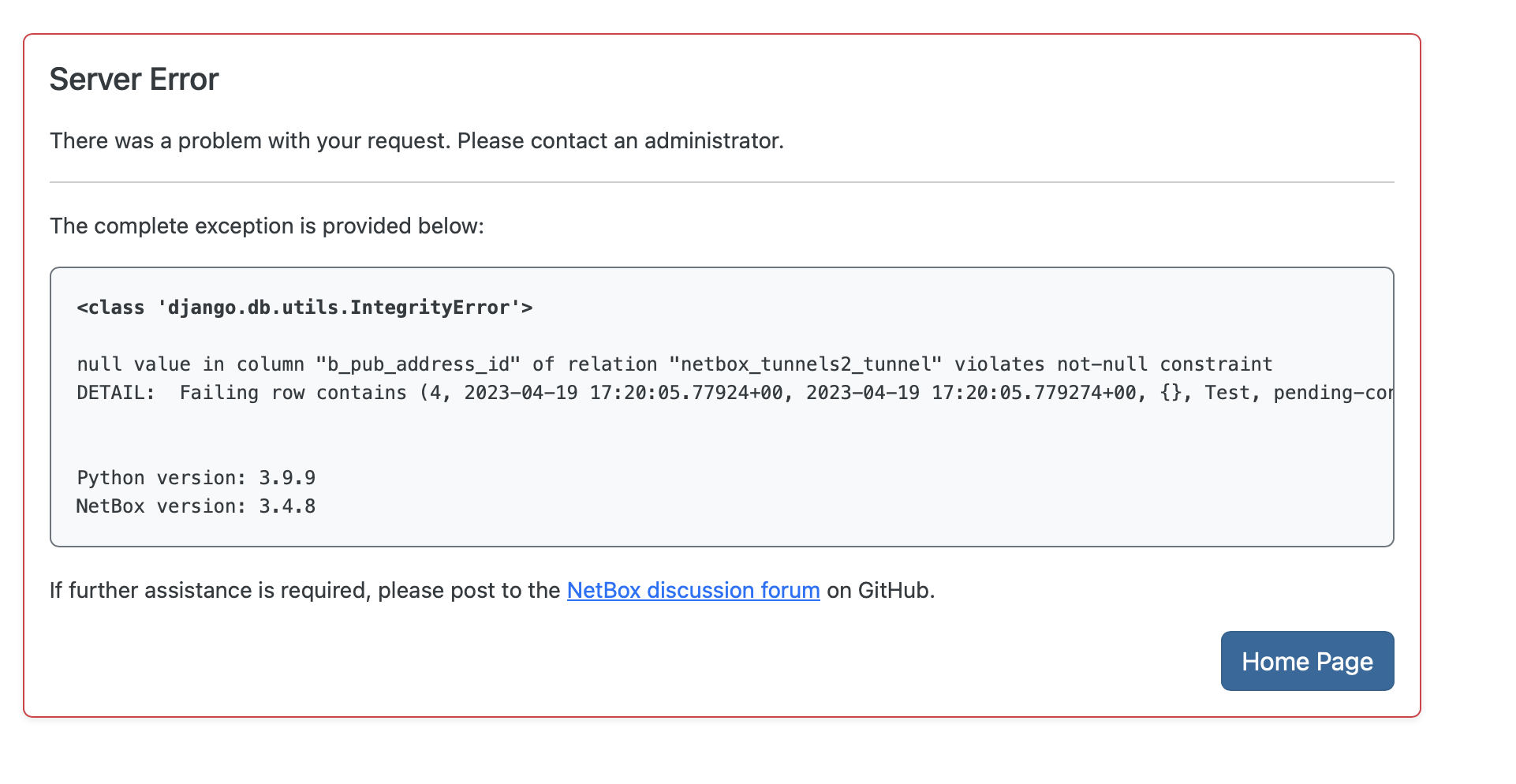Click the NetBox version 3.4.8 line
Image resolution: width=1516 pixels, height=784 pixels.
point(196,506)
